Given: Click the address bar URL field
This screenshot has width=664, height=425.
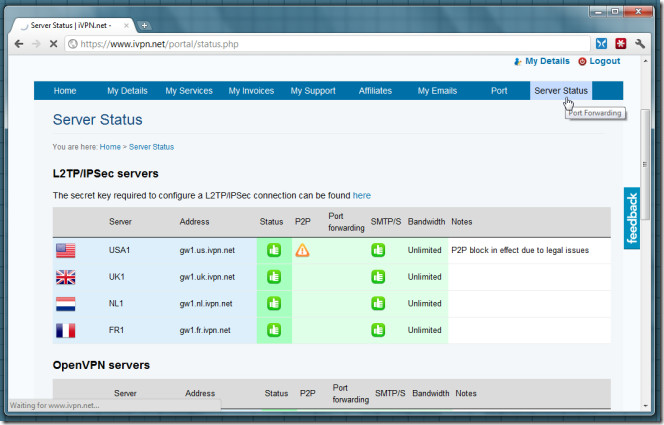Looking at the screenshot, I should point(327,44).
